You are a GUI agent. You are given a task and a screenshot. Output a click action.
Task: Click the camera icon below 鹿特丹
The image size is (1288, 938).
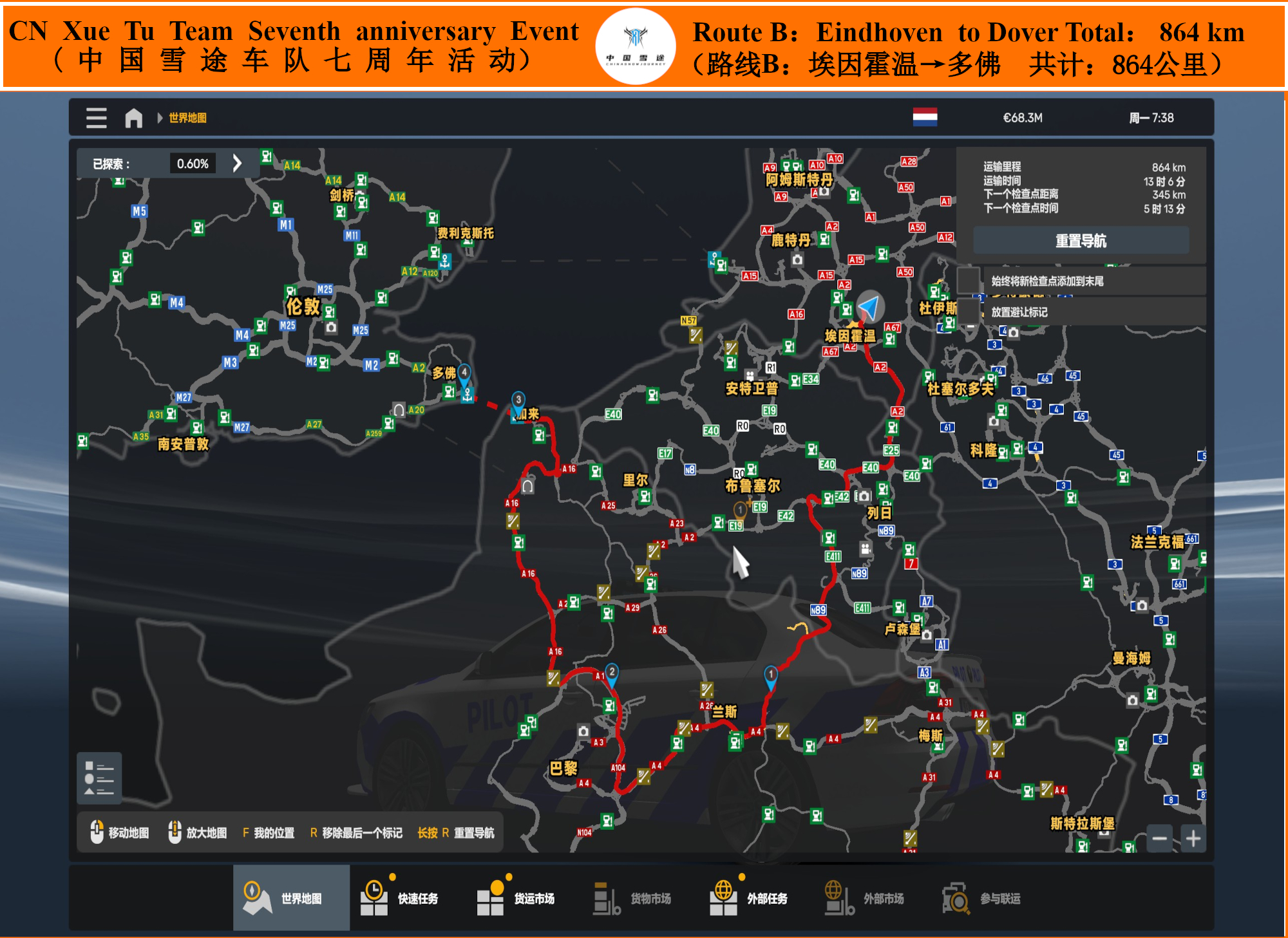797,260
